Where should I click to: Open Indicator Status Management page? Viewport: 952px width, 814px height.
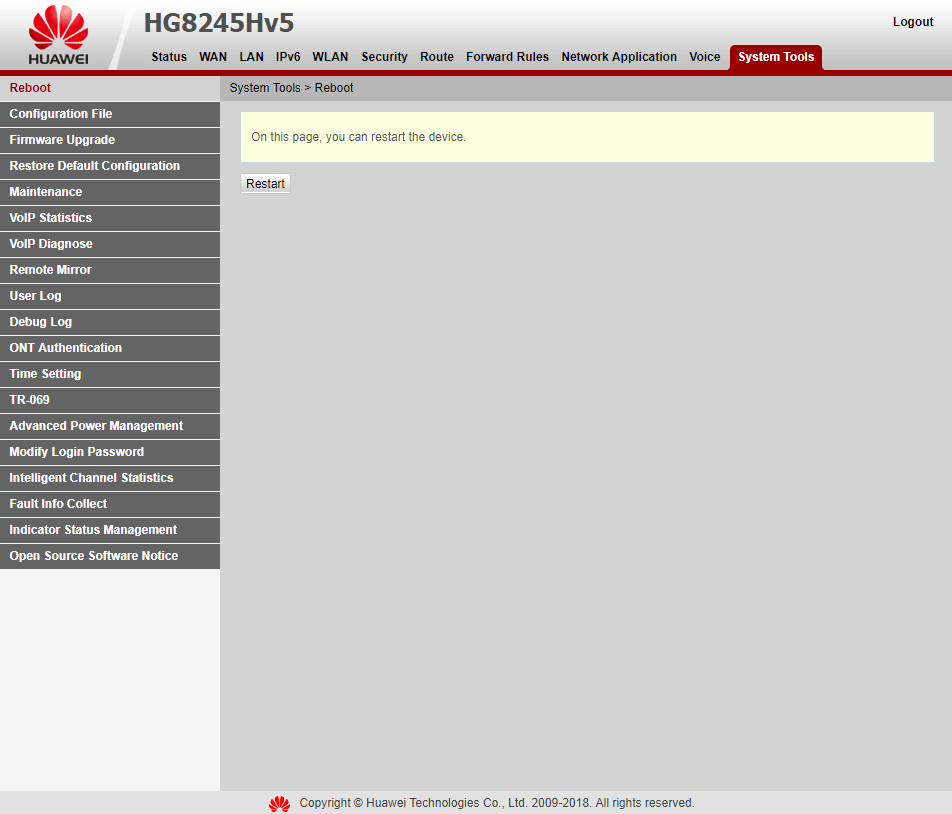tap(93, 530)
